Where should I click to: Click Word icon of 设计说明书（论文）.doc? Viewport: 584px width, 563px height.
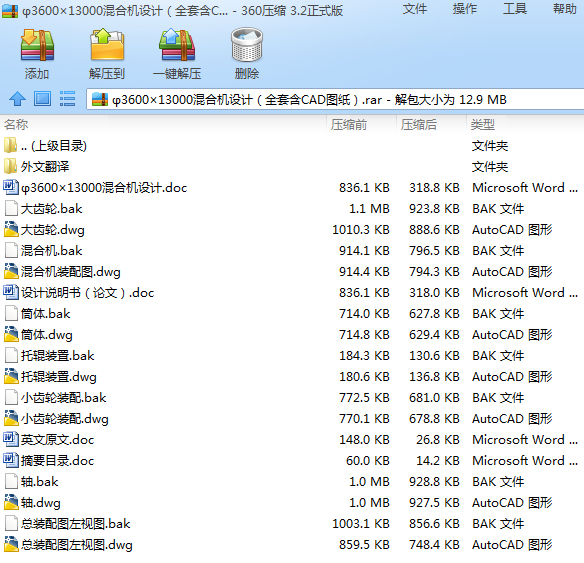click(x=11, y=292)
